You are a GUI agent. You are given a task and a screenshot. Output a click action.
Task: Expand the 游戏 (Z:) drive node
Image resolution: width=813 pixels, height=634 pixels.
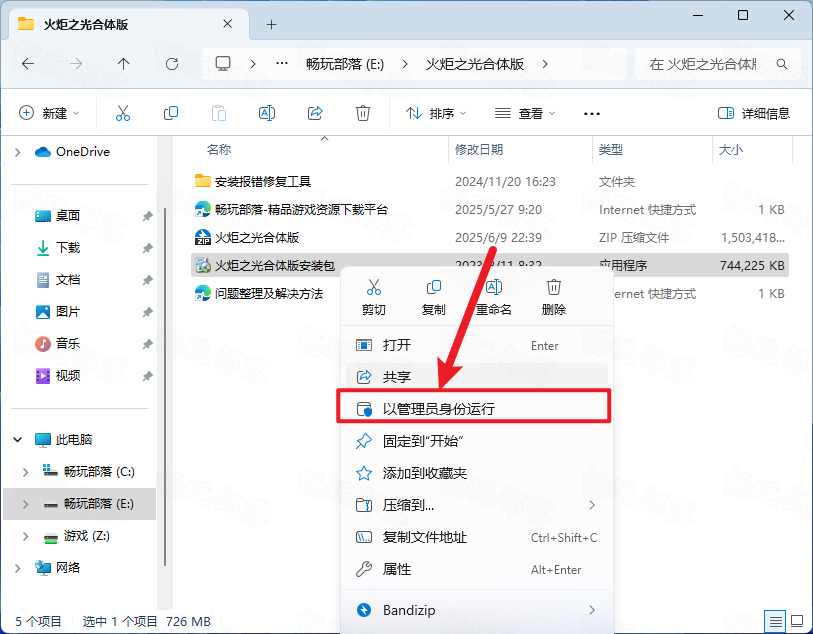click(25, 536)
